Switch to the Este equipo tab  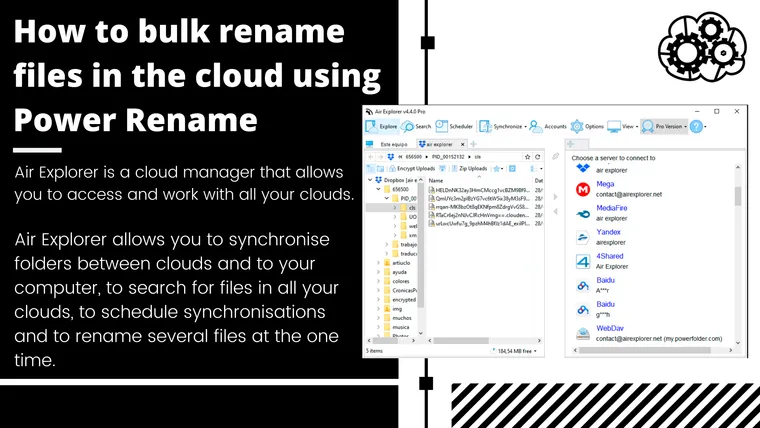pyautogui.click(x=389, y=144)
